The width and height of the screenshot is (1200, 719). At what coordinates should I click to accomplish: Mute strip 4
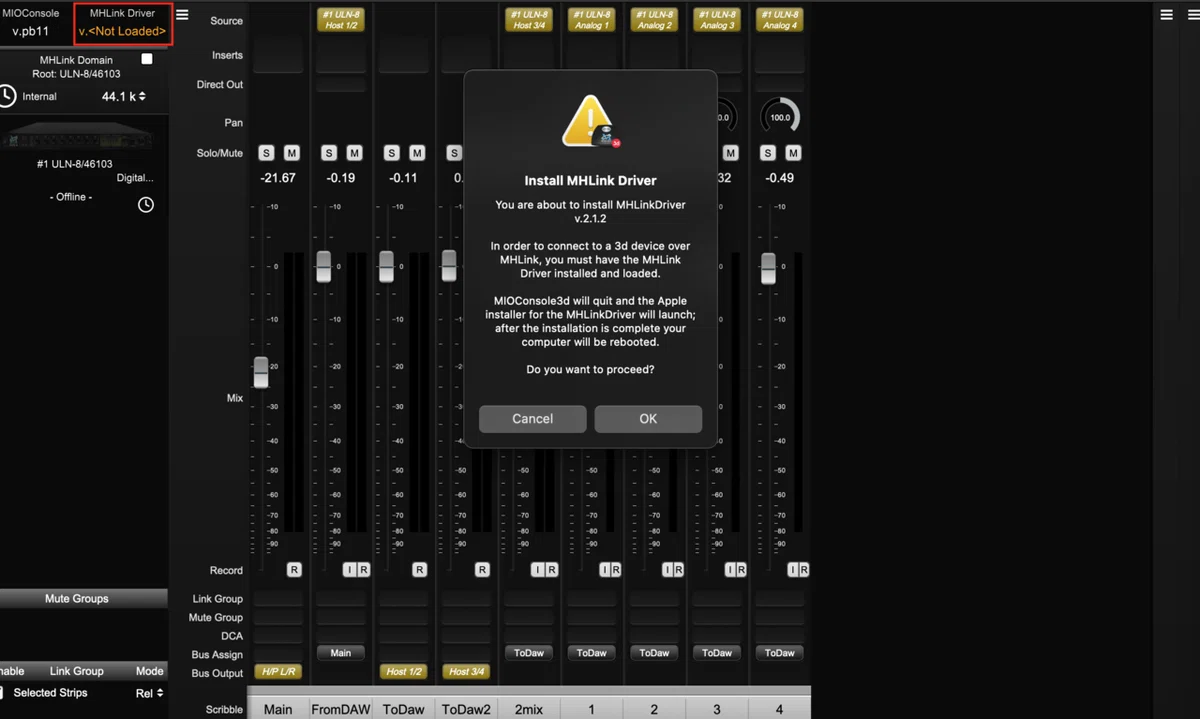pos(793,153)
